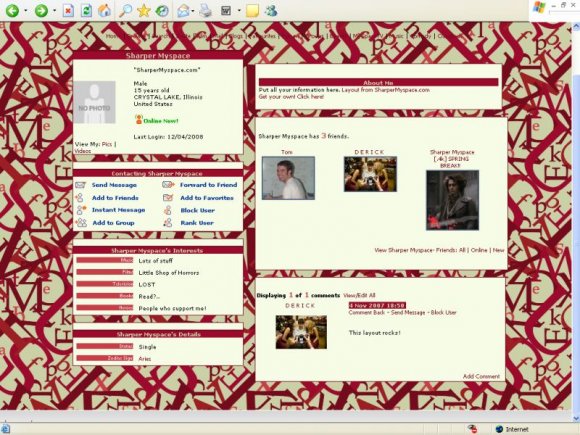580x435 pixels.
Task: Open Tom's friend profile photo
Action: pyautogui.click(x=288, y=178)
